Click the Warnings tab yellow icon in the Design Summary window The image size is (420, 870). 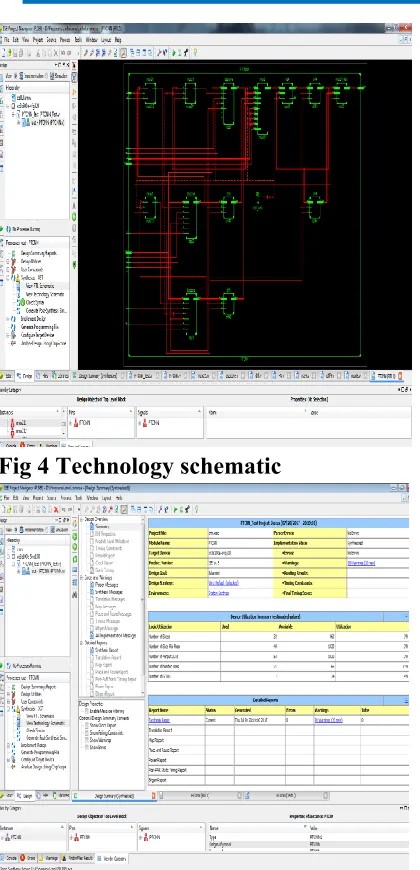41,858
